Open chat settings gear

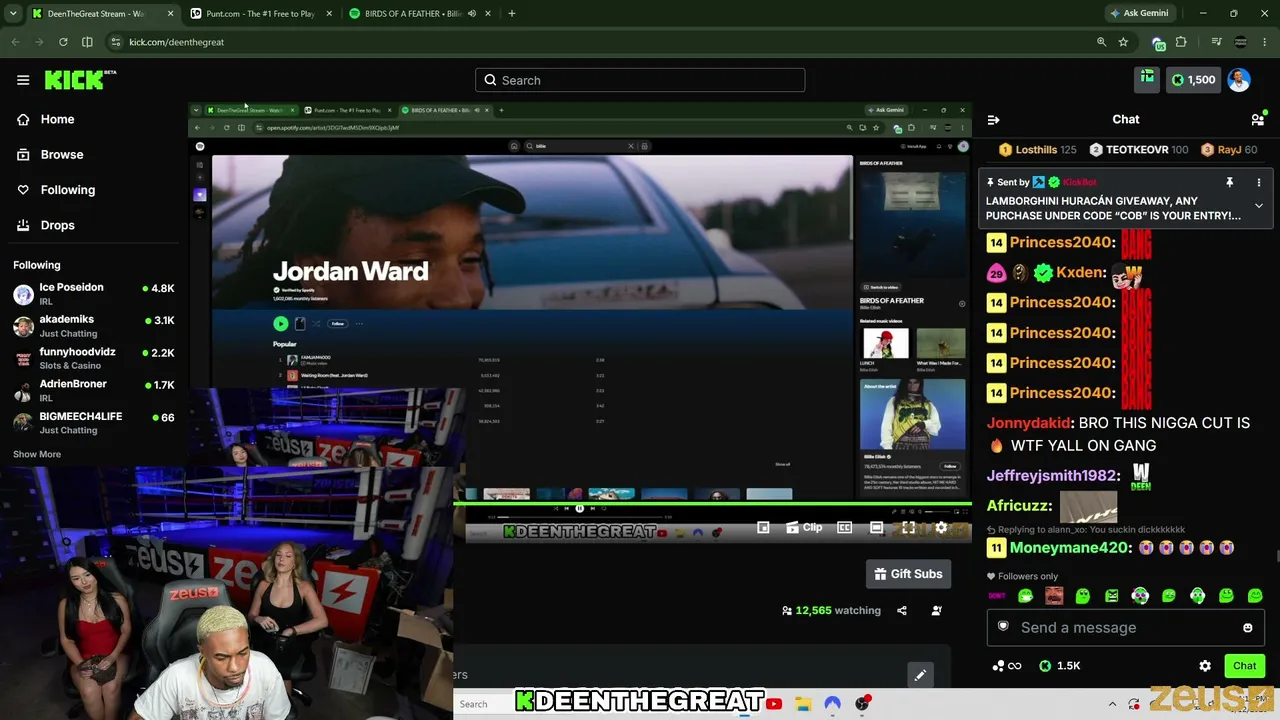(1205, 666)
